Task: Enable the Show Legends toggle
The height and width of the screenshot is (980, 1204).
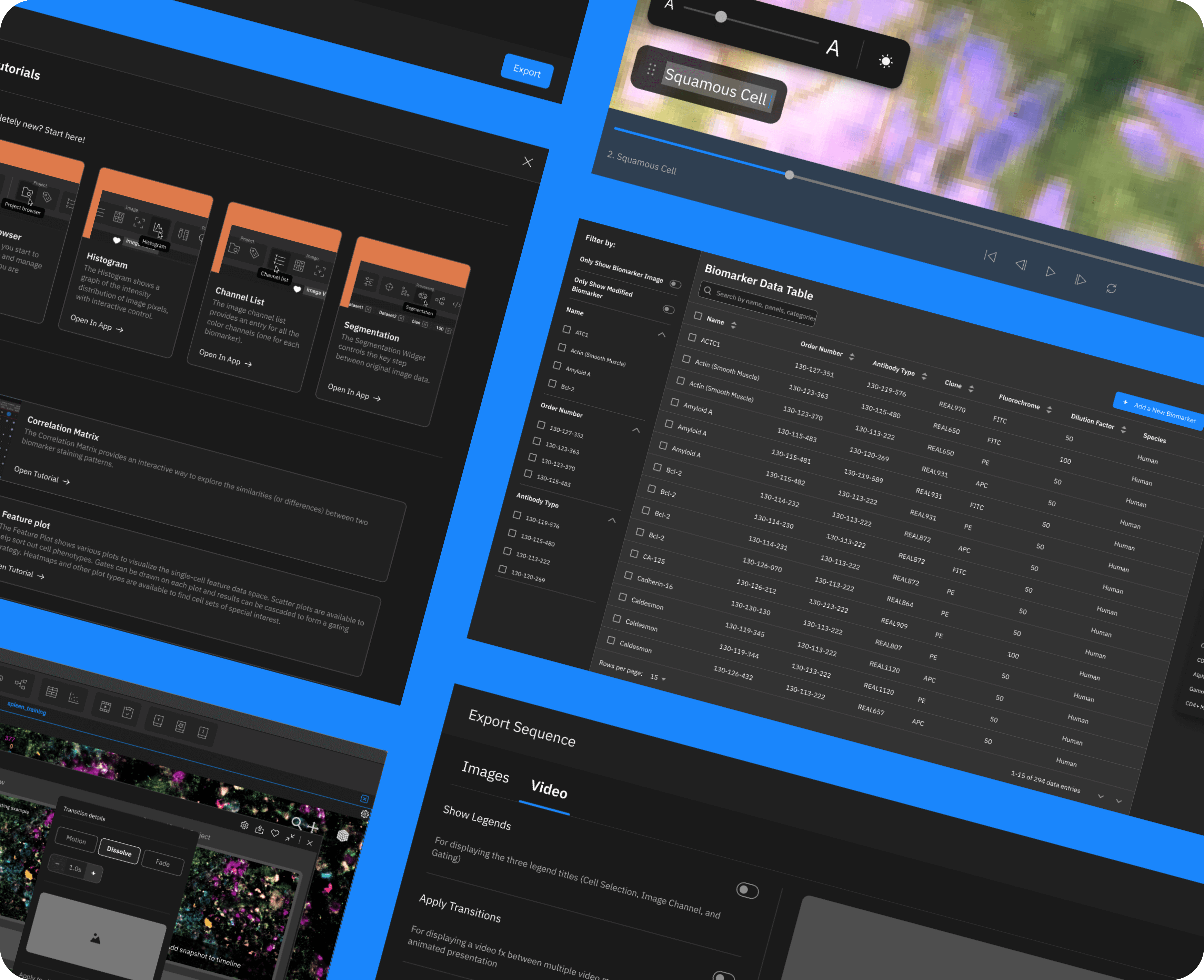Action: pos(747,890)
